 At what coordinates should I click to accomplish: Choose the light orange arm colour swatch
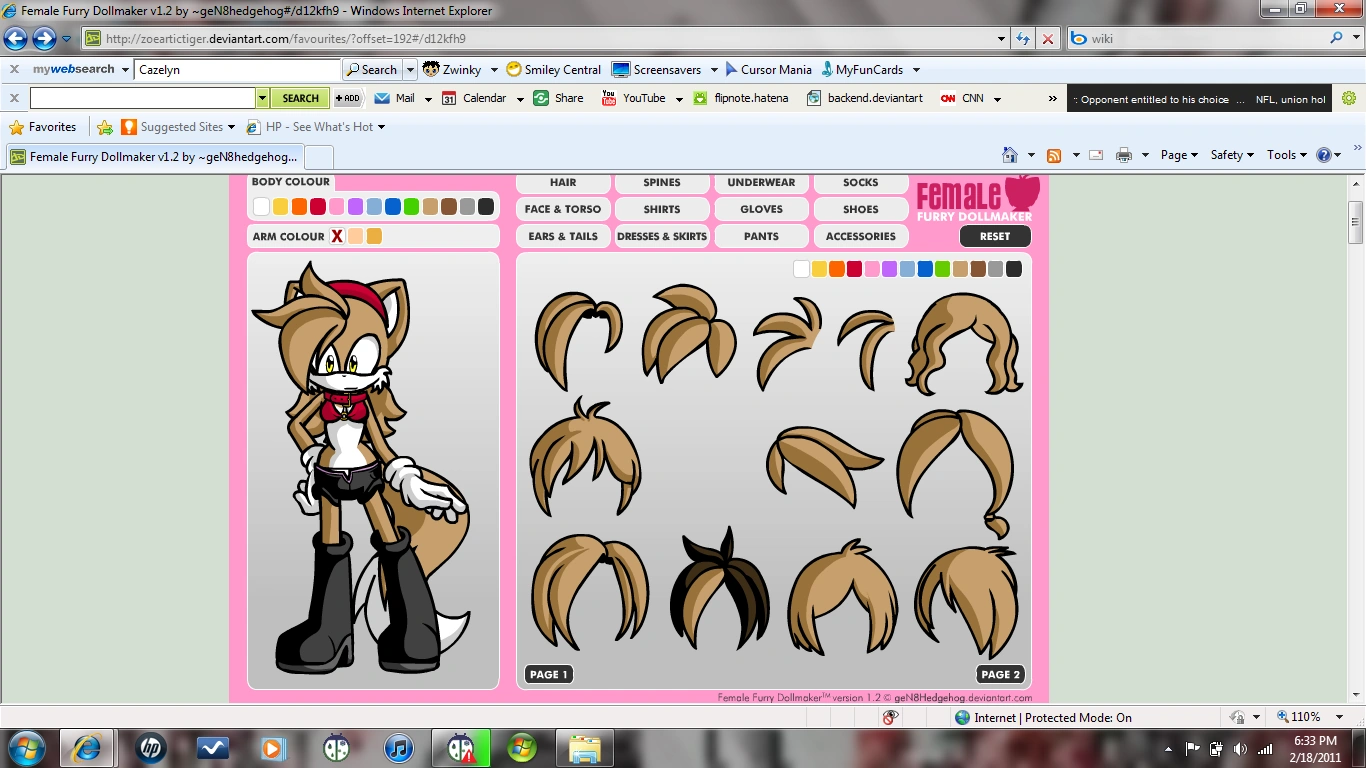click(x=356, y=236)
